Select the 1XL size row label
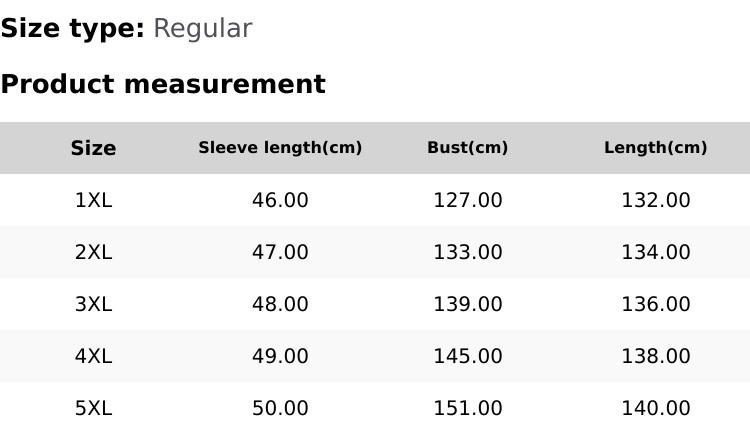This screenshot has height=434, width=750. pos(93,200)
